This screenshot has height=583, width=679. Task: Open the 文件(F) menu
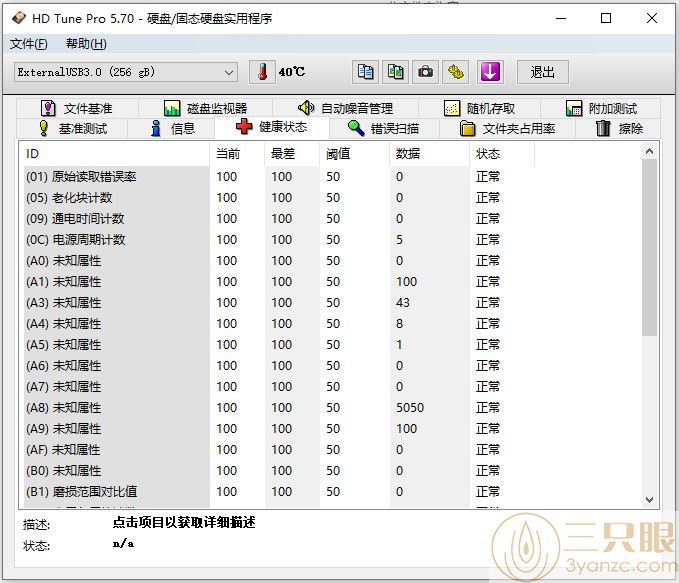29,44
